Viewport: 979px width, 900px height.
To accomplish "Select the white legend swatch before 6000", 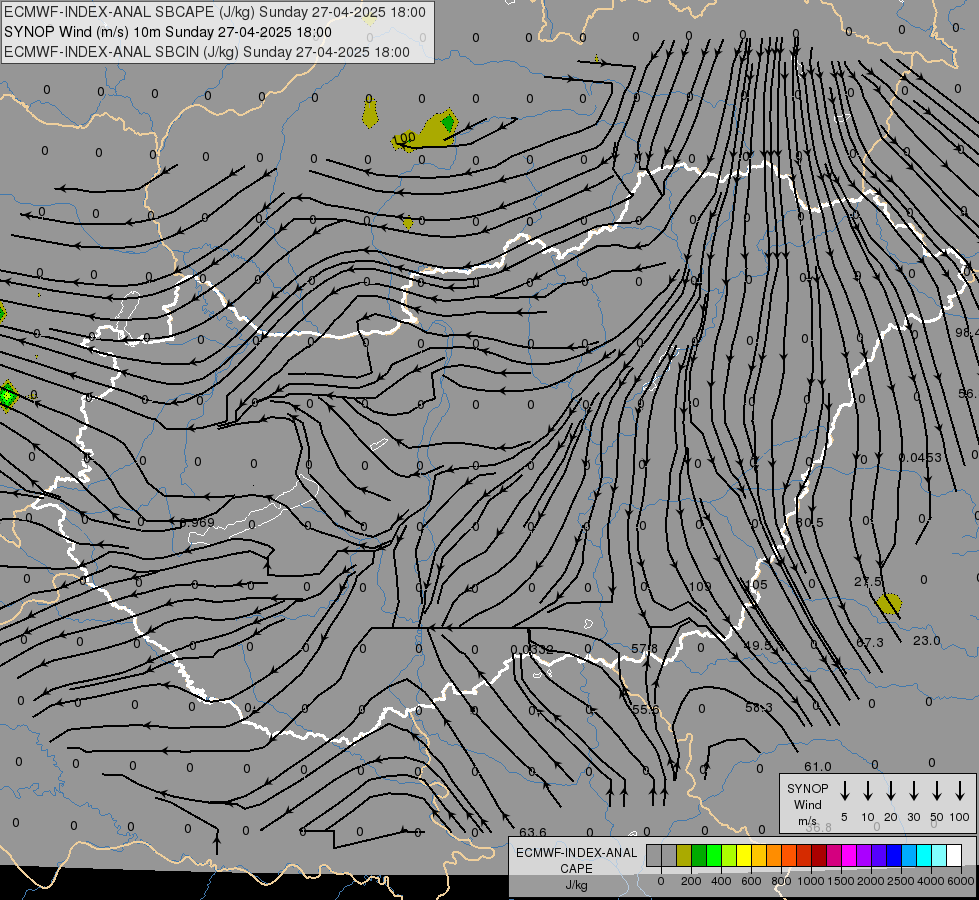I will (x=954, y=855).
